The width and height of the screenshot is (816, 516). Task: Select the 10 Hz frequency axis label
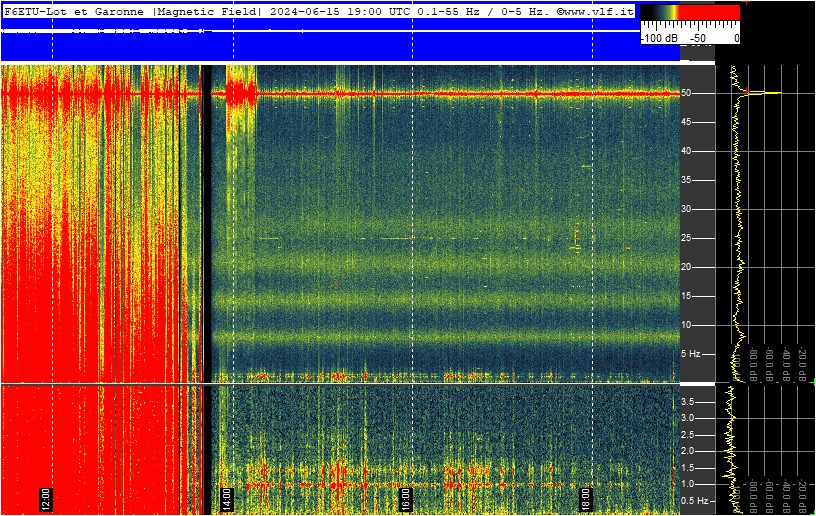point(686,325)
